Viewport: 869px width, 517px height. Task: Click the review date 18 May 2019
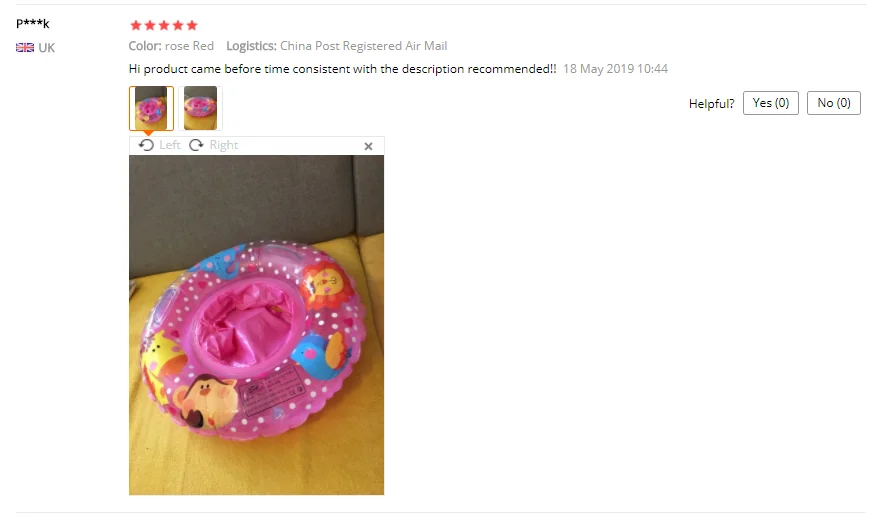[599, 69]
